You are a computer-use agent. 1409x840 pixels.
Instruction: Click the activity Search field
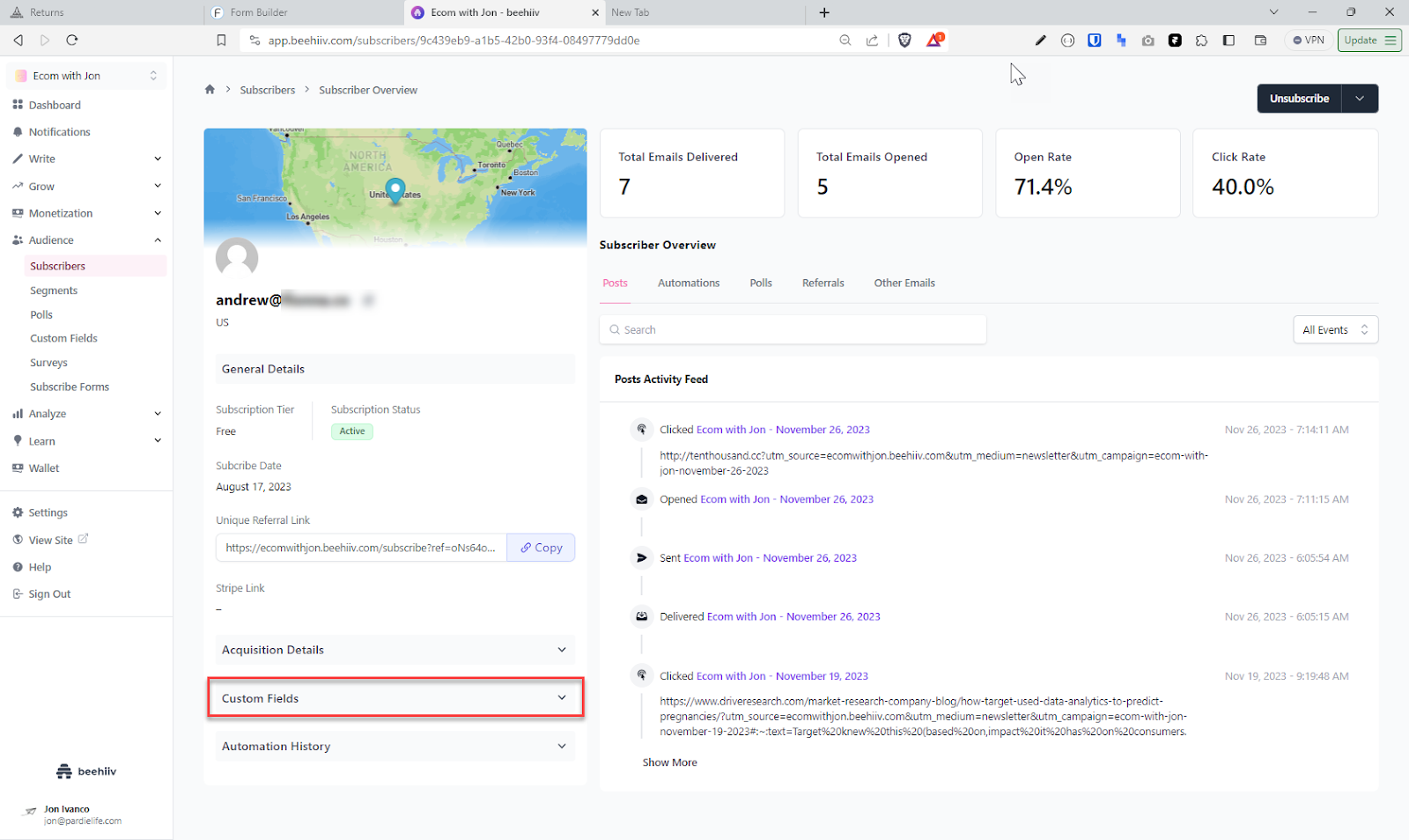point(793,330)
